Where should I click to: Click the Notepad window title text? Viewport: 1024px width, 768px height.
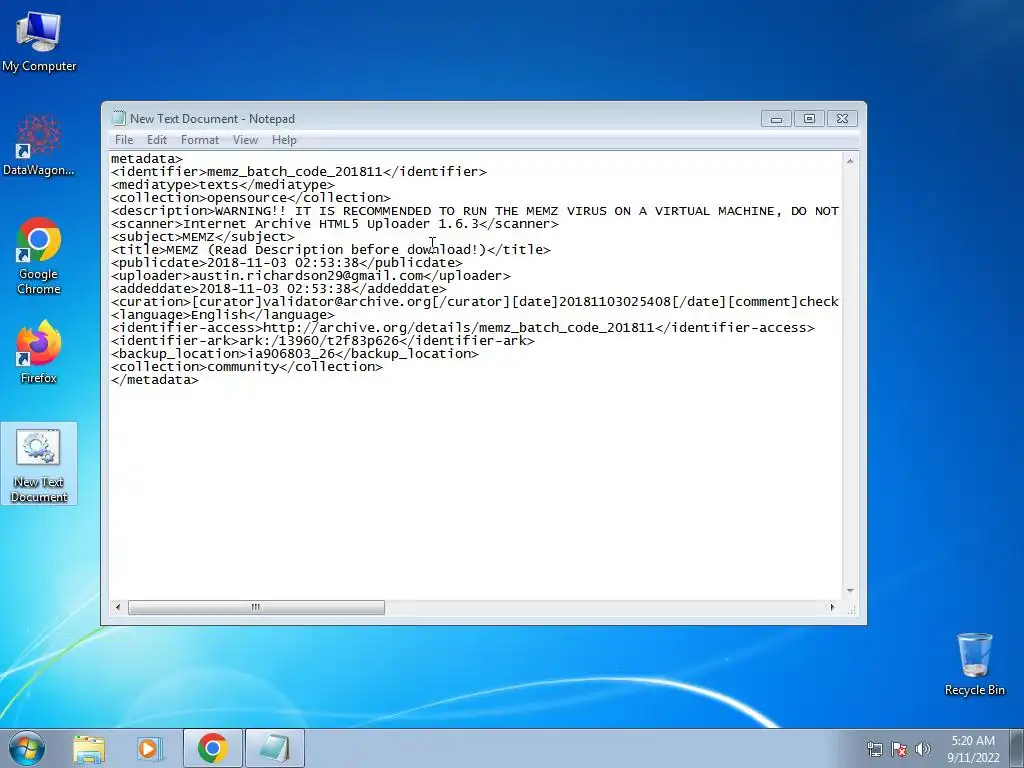tap(212, 119)
